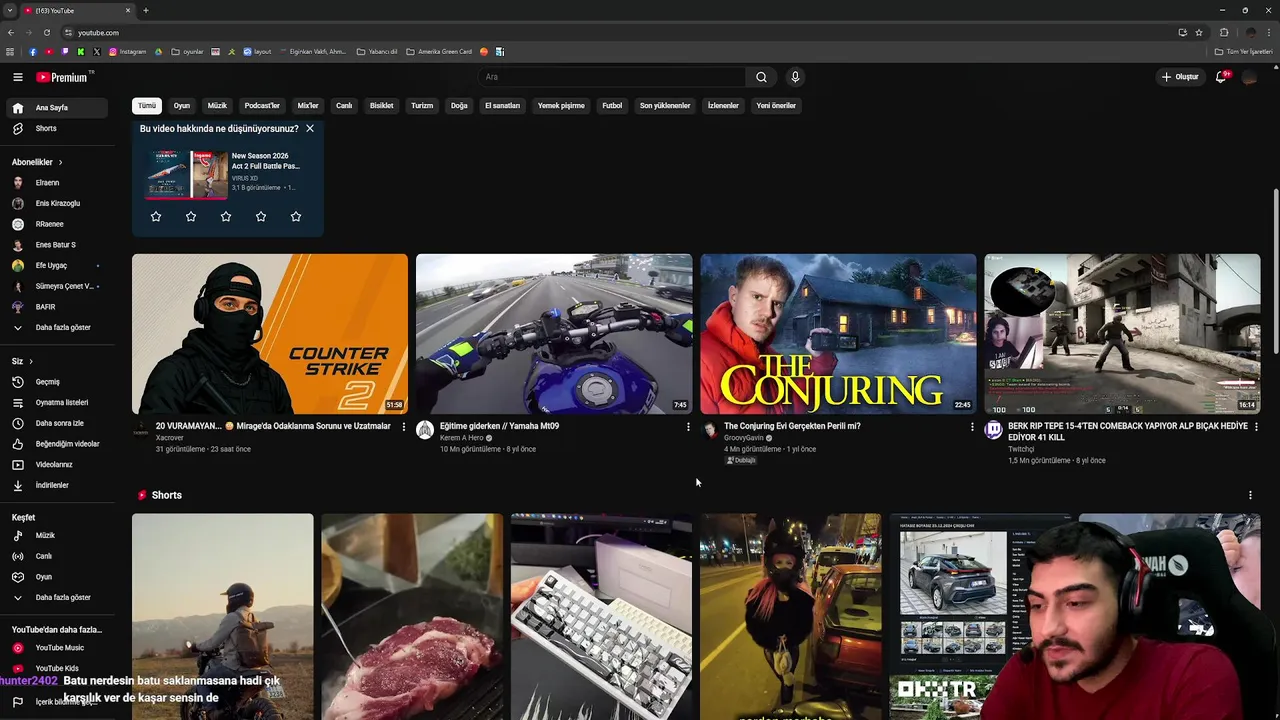Open the BAFIR subscription channel
Viewport: 1280px width, 720px height.
55,307
